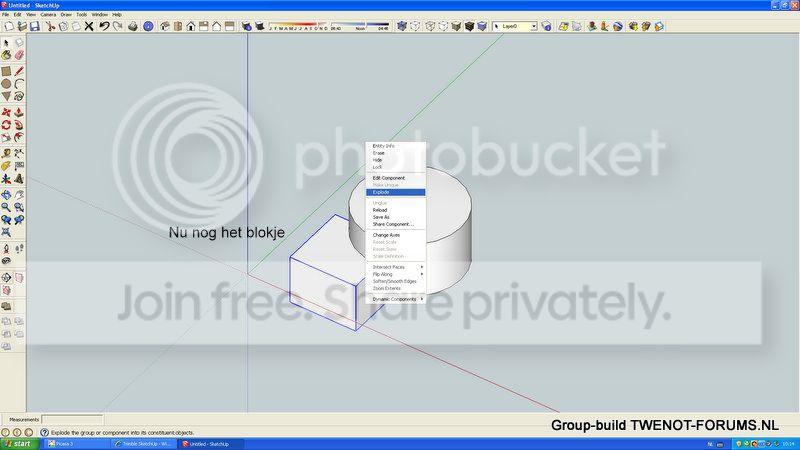Click the status bar help question icon
This screenshot has height=450, width=800.
click(44, 432)
